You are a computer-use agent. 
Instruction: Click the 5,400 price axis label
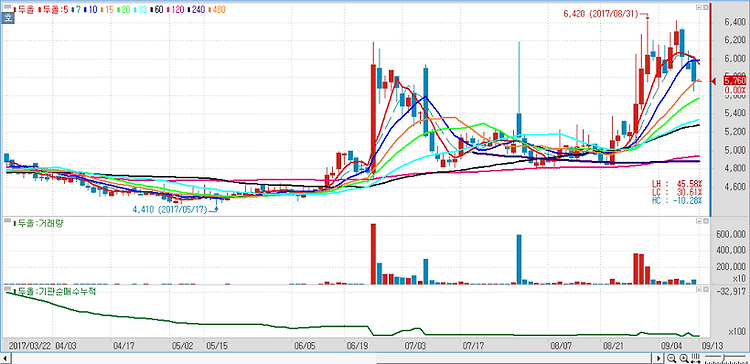tap(734, 114)
